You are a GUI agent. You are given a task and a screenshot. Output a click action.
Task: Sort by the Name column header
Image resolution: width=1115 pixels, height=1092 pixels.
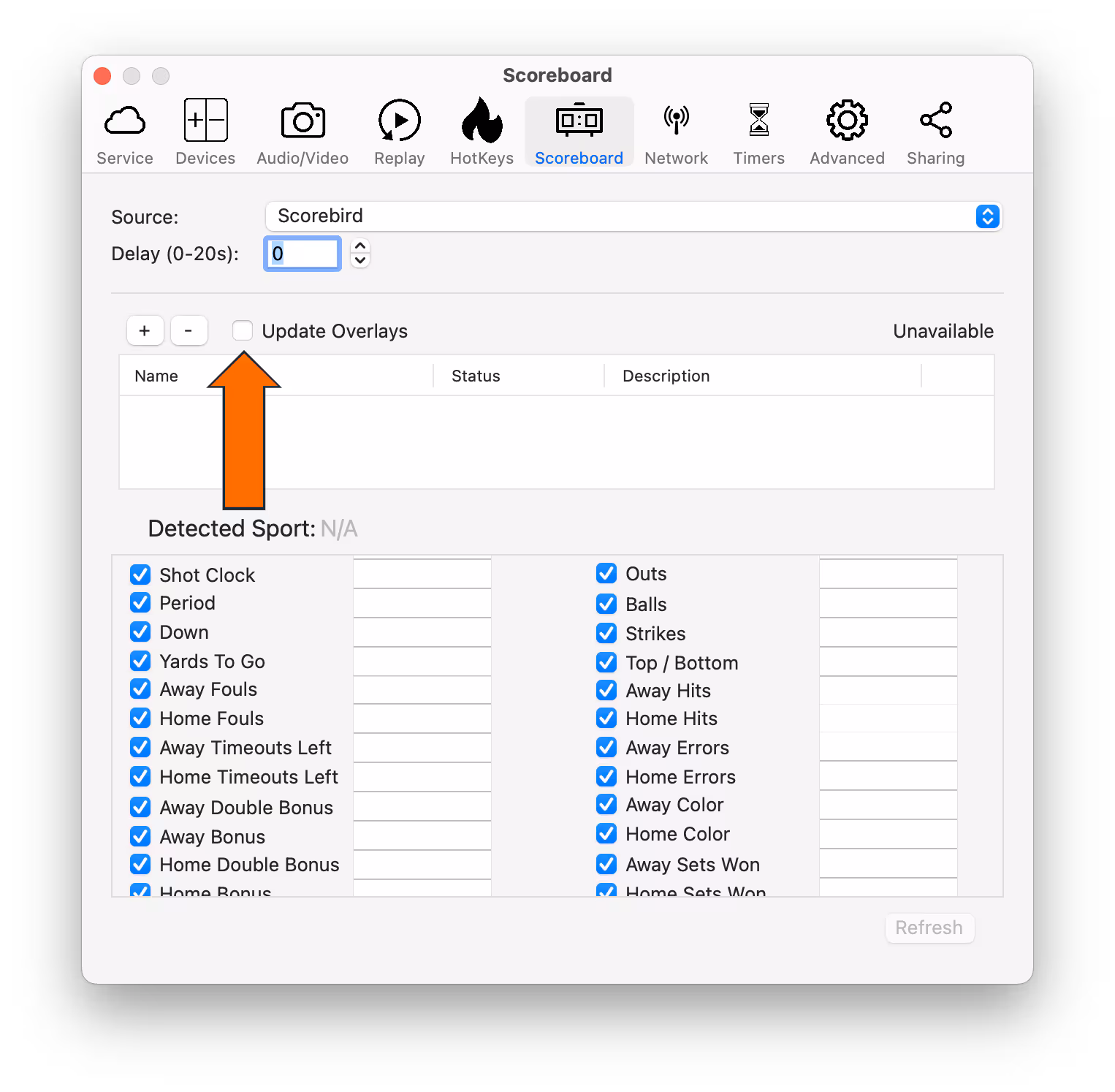[276, 376]
